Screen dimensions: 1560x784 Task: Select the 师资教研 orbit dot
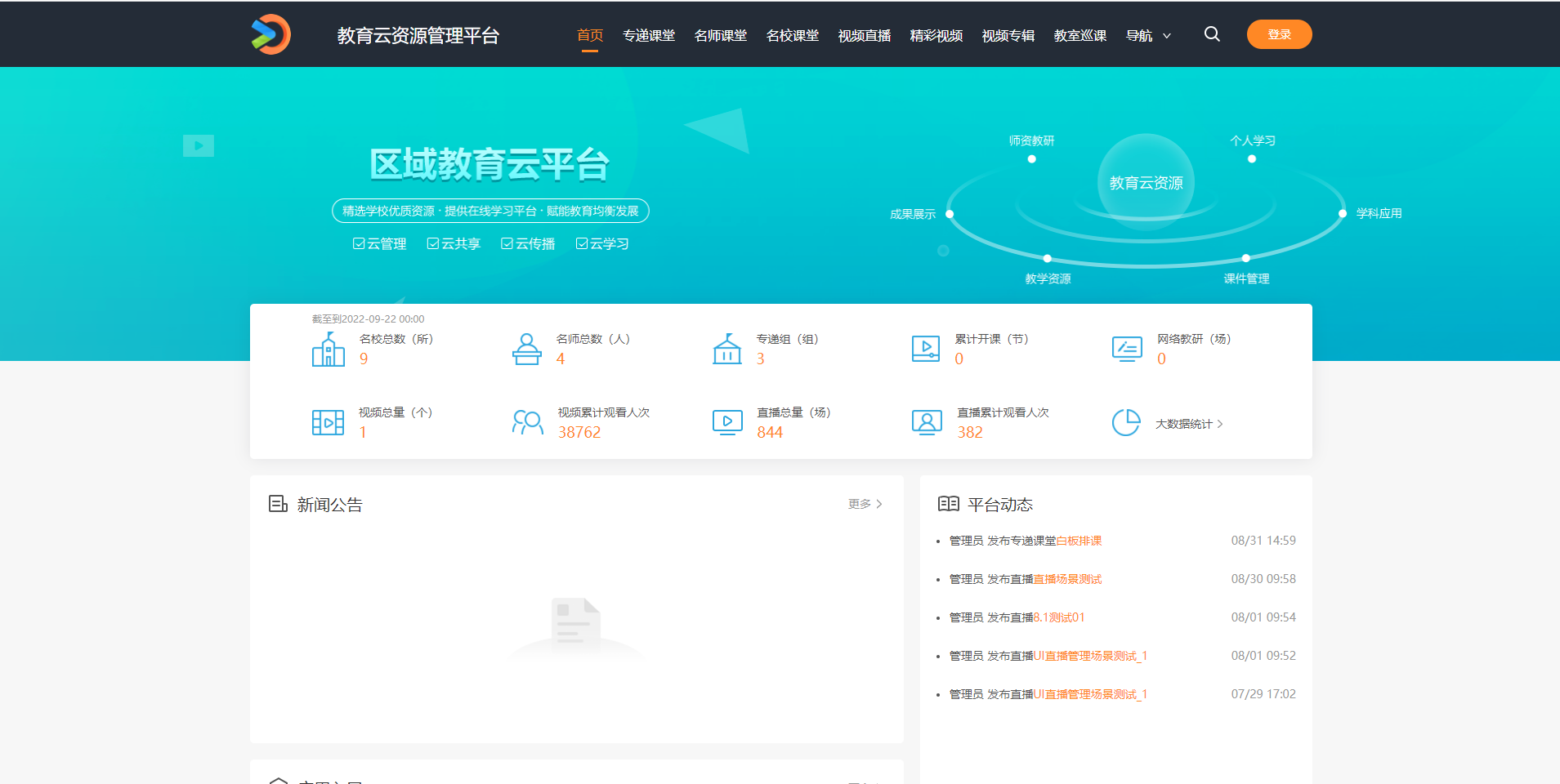(x=1031, y=159)
